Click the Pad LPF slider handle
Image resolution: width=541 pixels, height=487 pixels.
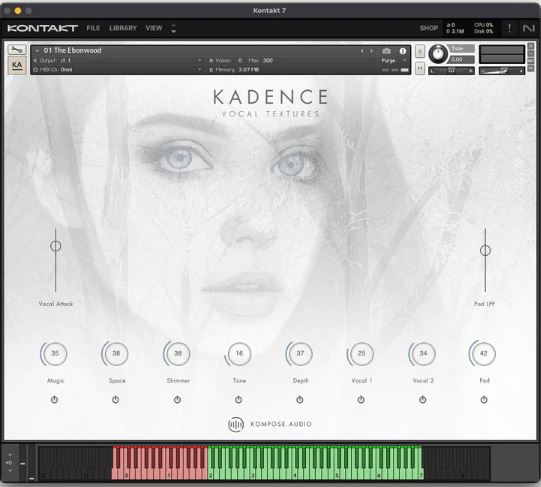coord(485,251)
